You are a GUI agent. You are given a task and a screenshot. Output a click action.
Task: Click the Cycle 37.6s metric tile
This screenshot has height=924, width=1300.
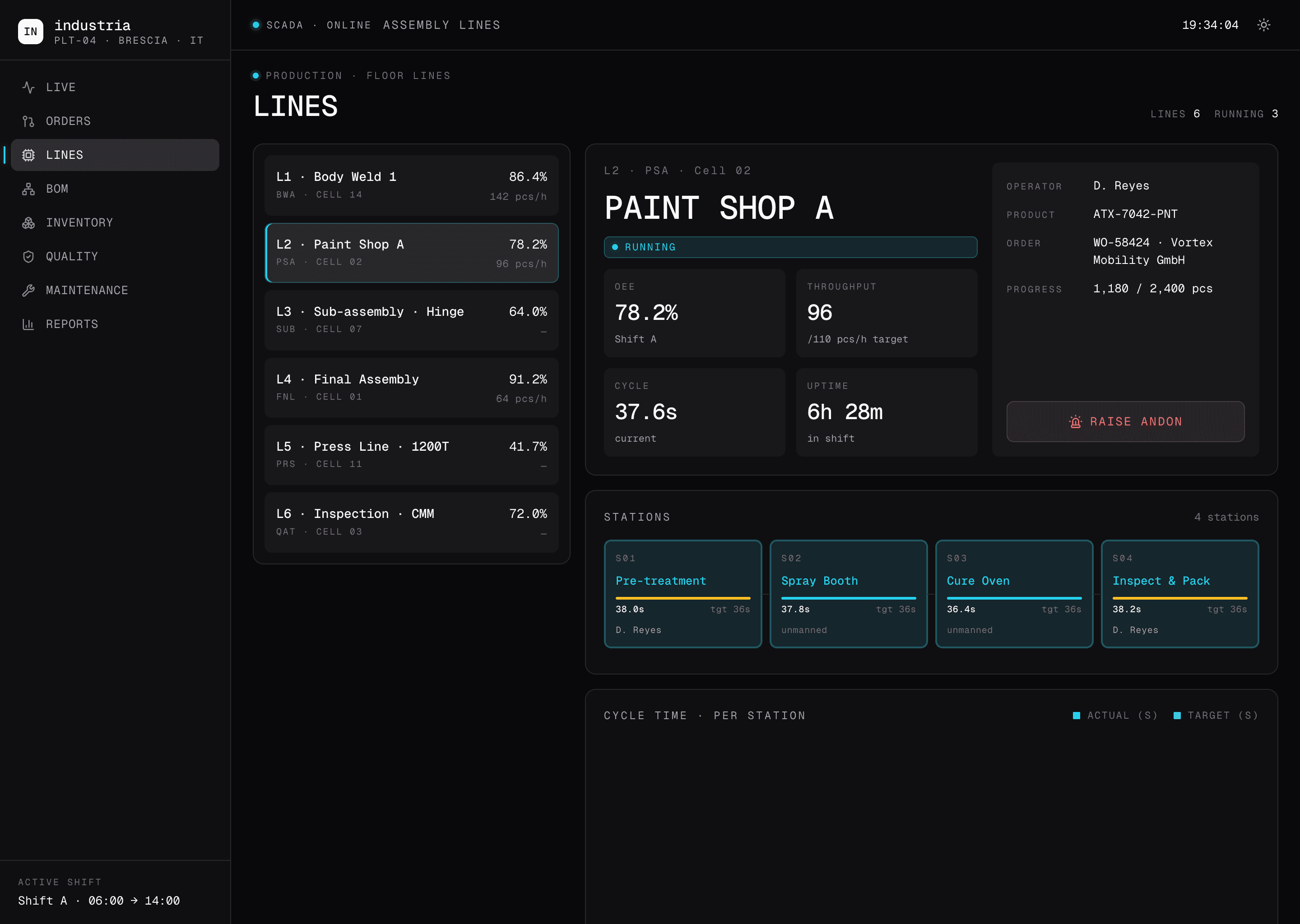(694, 412)
